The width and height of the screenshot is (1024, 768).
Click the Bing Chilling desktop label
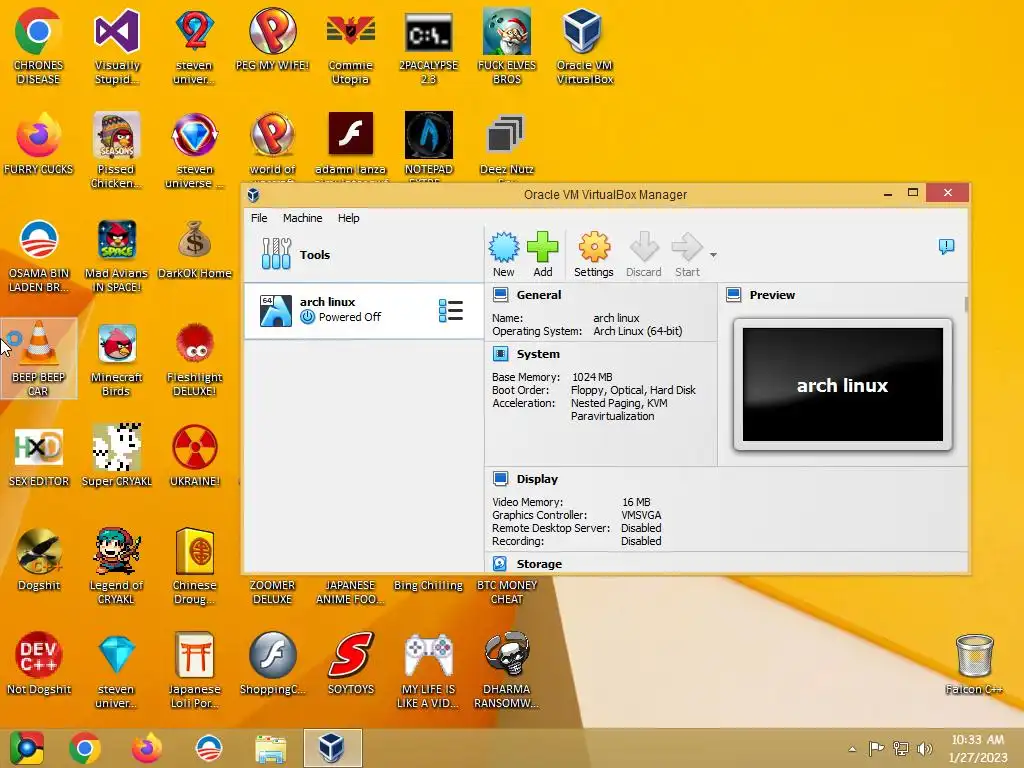click(428, 585)
